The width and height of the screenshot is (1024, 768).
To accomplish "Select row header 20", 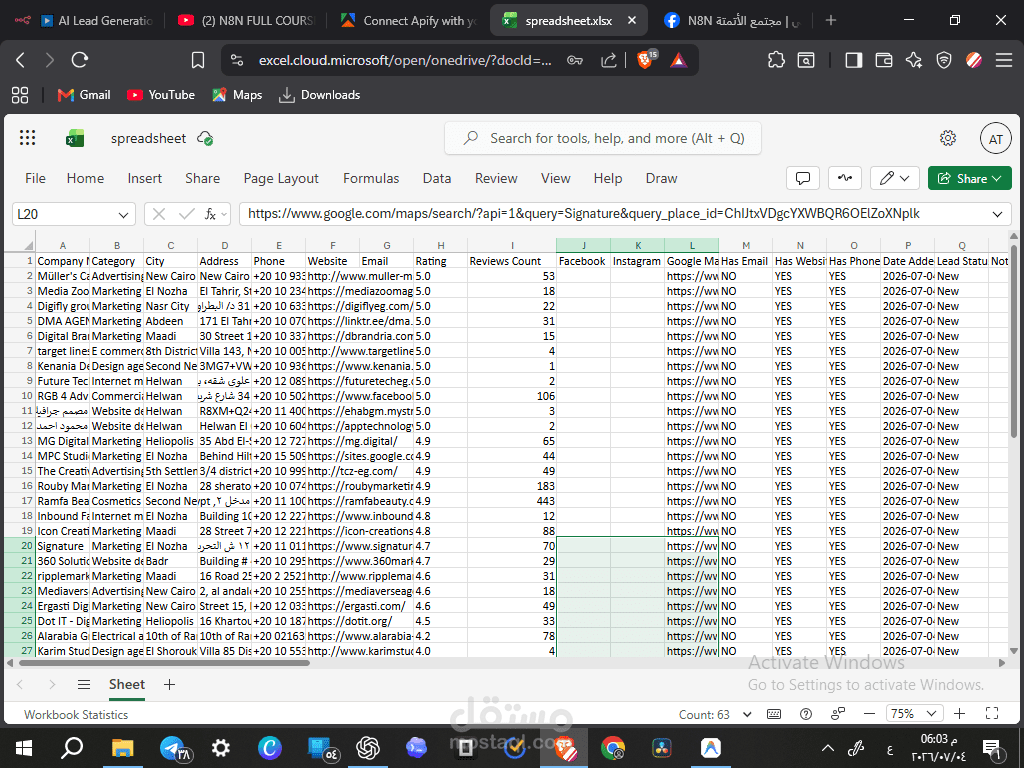I will click(x=20, y=545).
